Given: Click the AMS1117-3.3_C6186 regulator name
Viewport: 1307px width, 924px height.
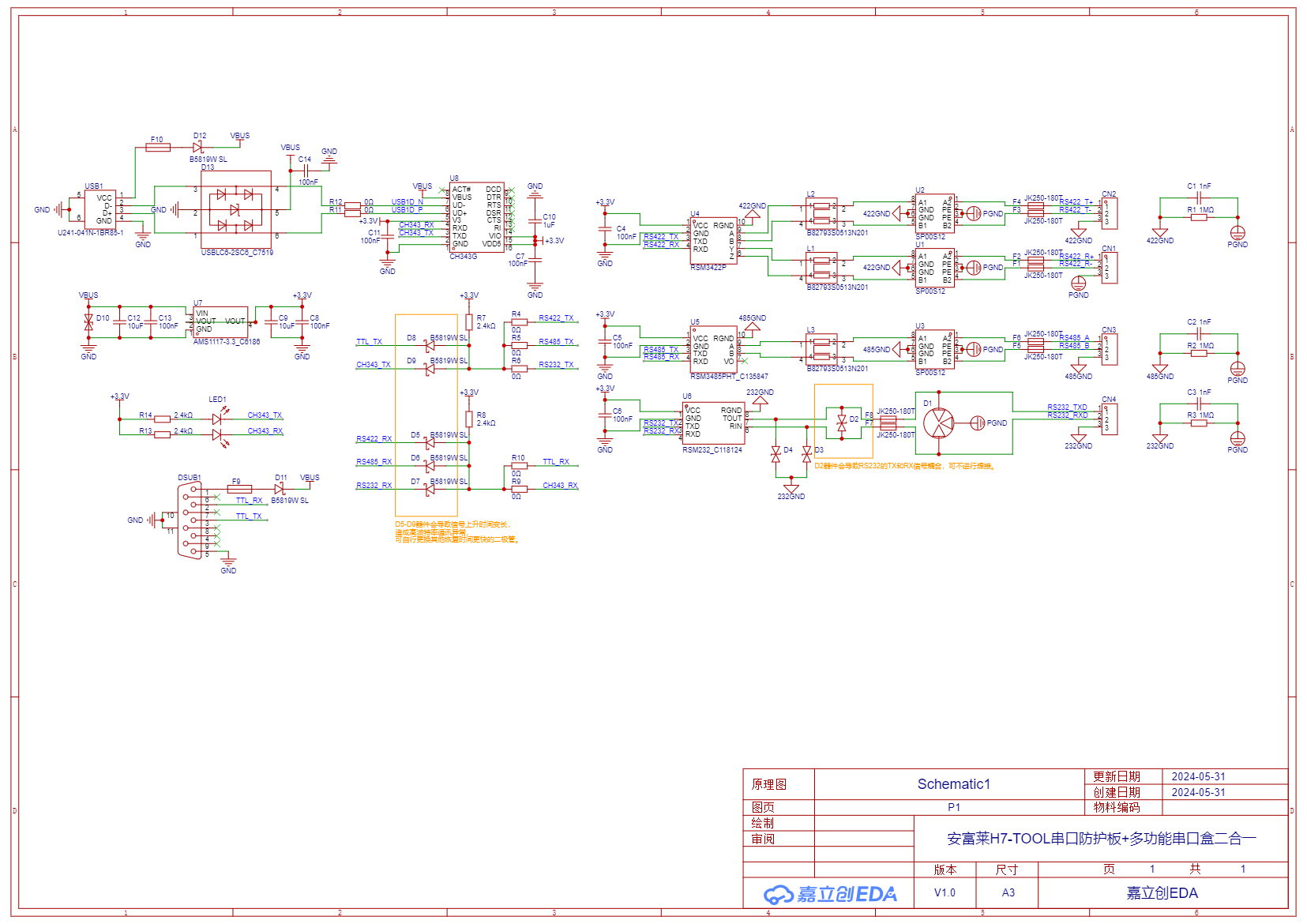Looking at the screenshot, I should (x=227, y=342).
